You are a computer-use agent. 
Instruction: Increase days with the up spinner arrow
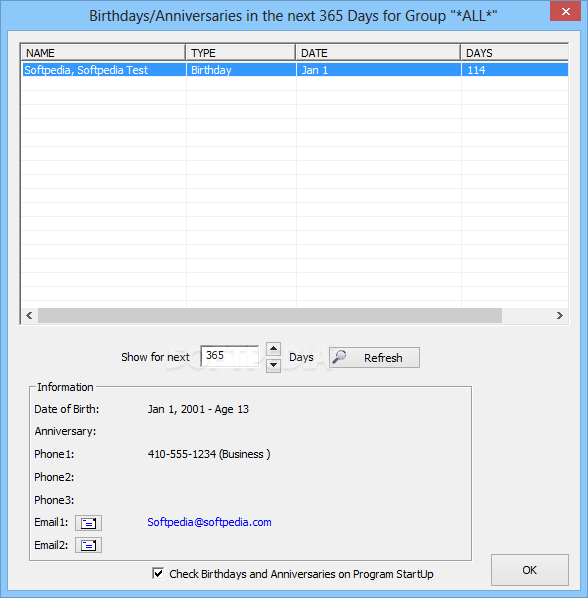click(x=273, y=349)
